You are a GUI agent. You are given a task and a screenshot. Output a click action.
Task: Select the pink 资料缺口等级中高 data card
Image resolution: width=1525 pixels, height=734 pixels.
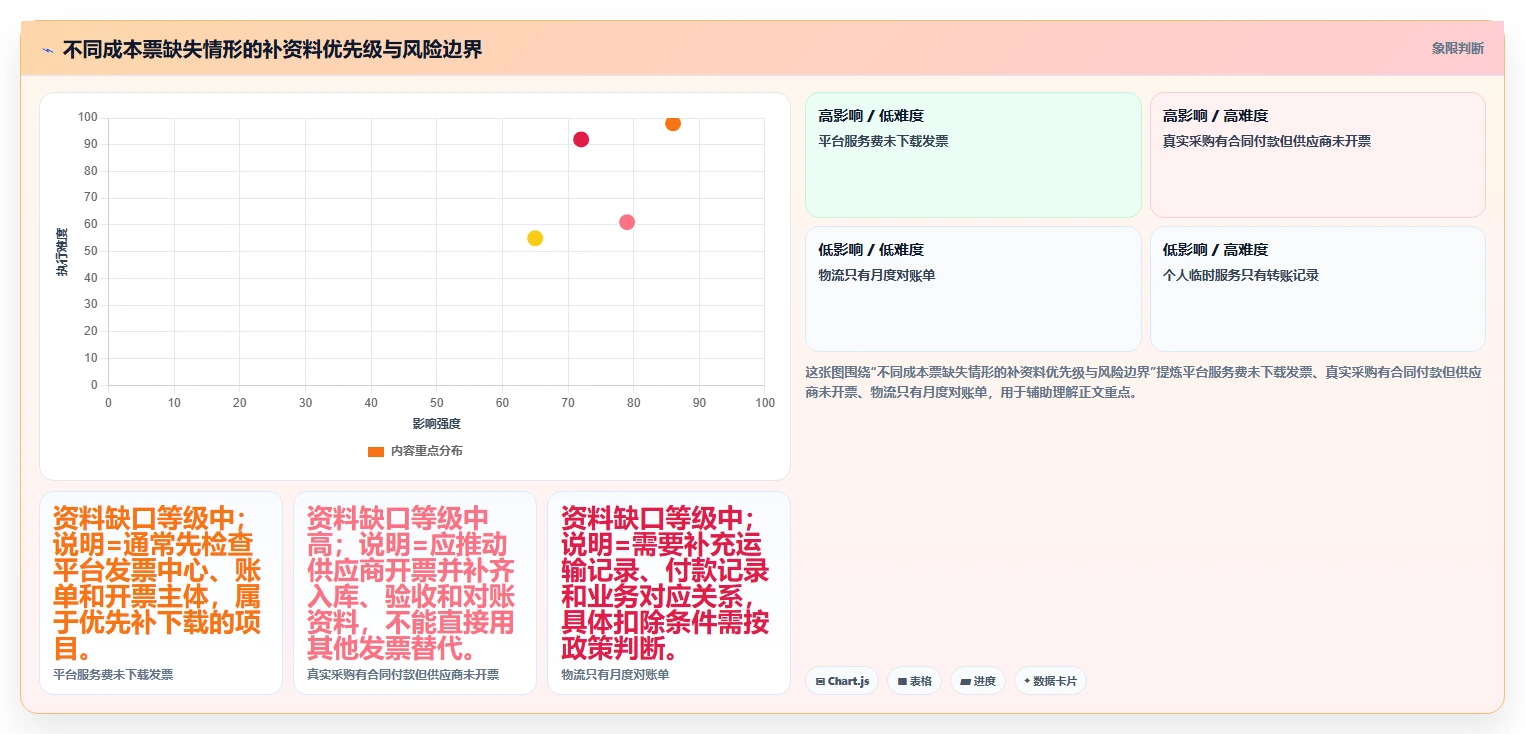pos(415,593)
